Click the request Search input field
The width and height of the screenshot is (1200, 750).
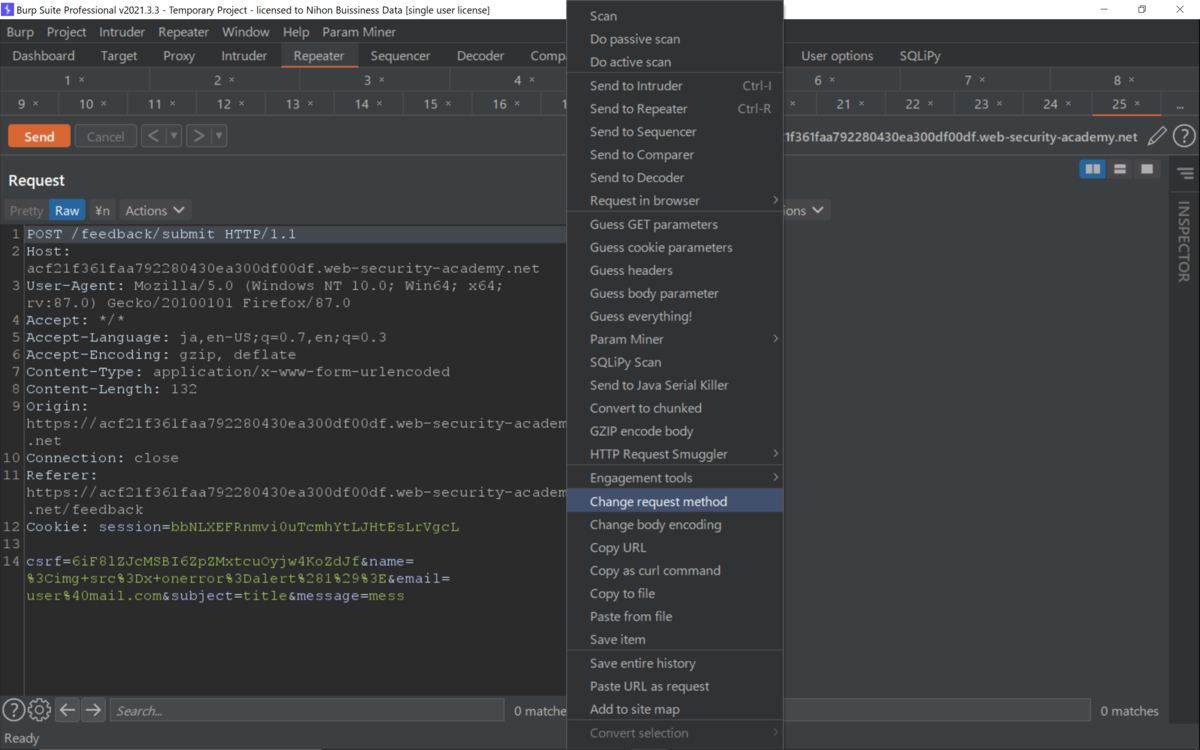coord(307,710)
